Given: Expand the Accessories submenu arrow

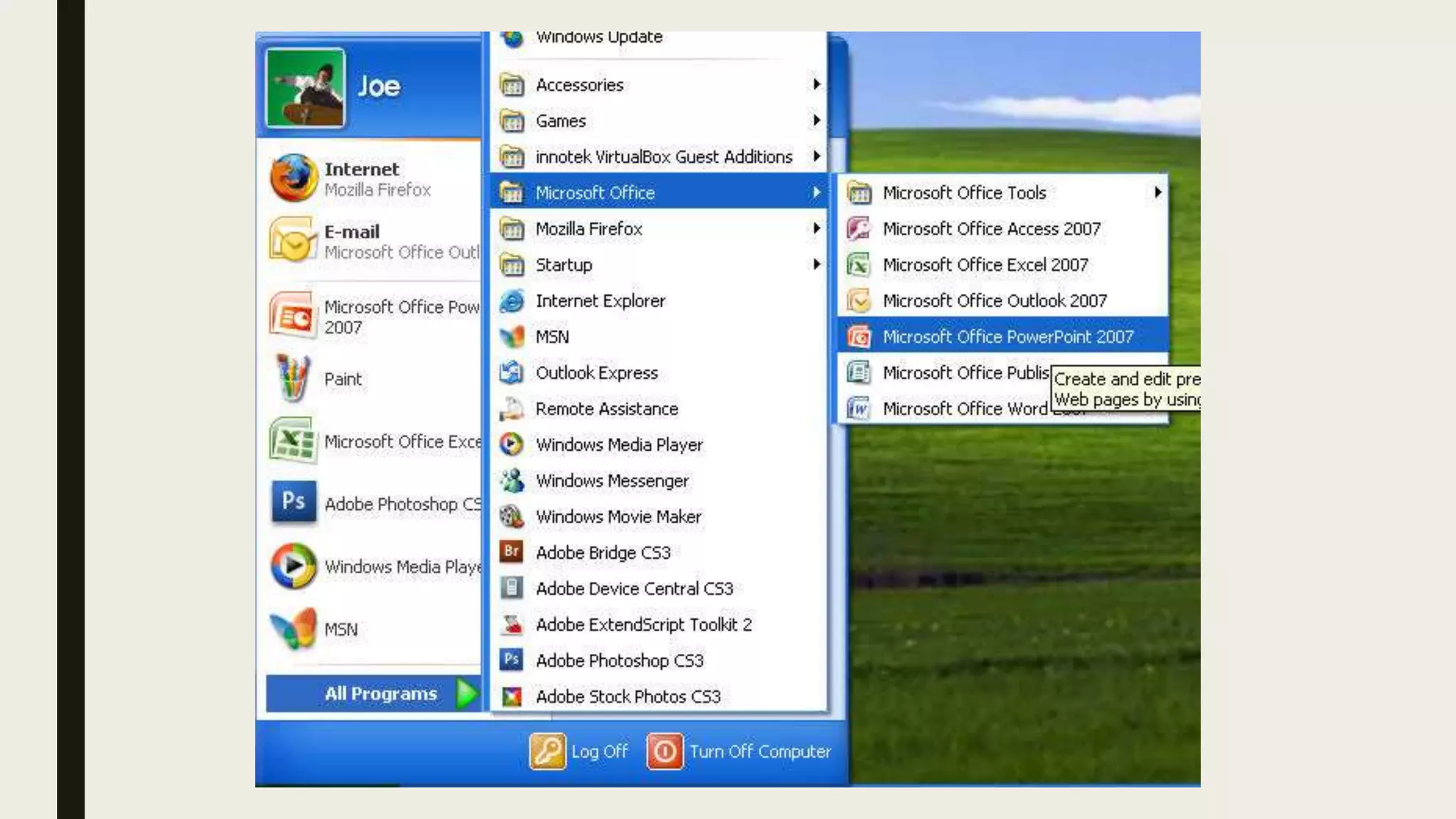Looking at the screenshot, I should click(x=816, y=85).
